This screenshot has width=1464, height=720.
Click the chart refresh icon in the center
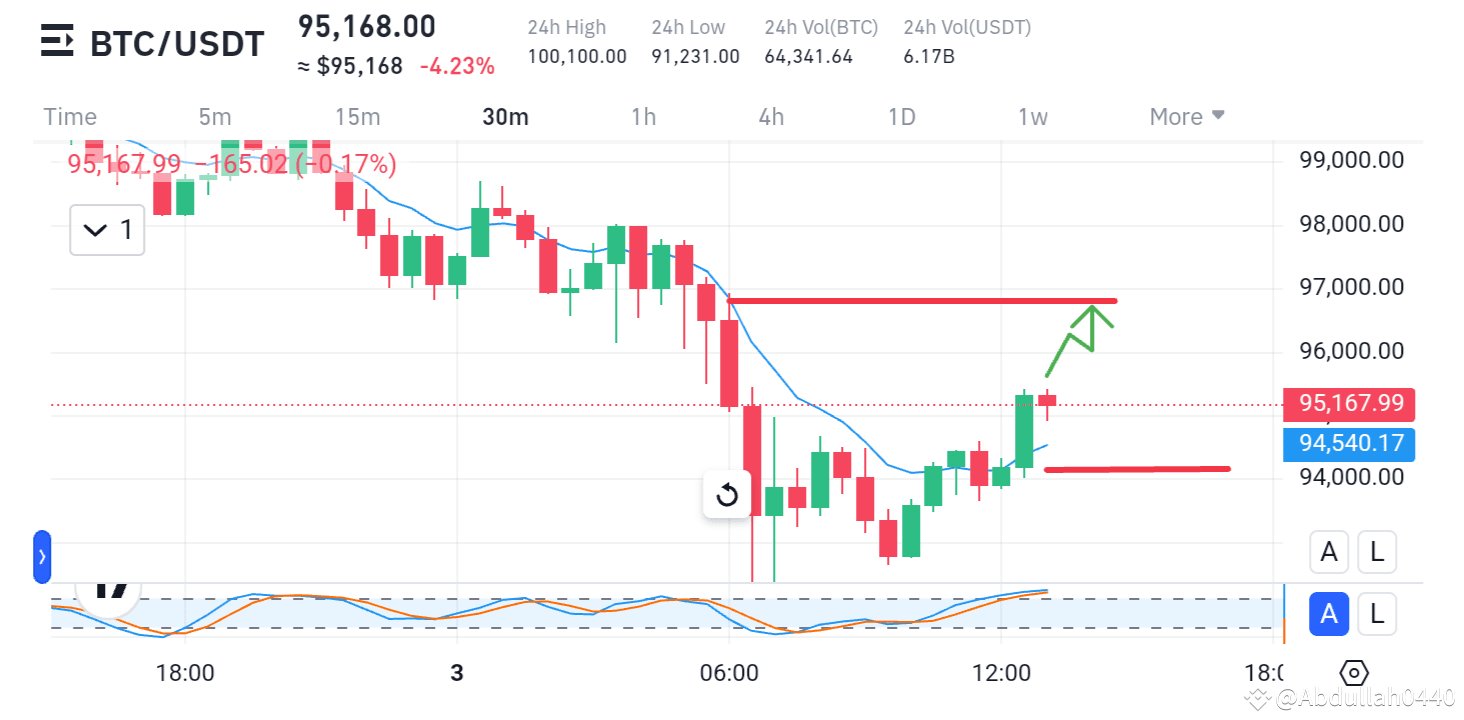[728, 494]
